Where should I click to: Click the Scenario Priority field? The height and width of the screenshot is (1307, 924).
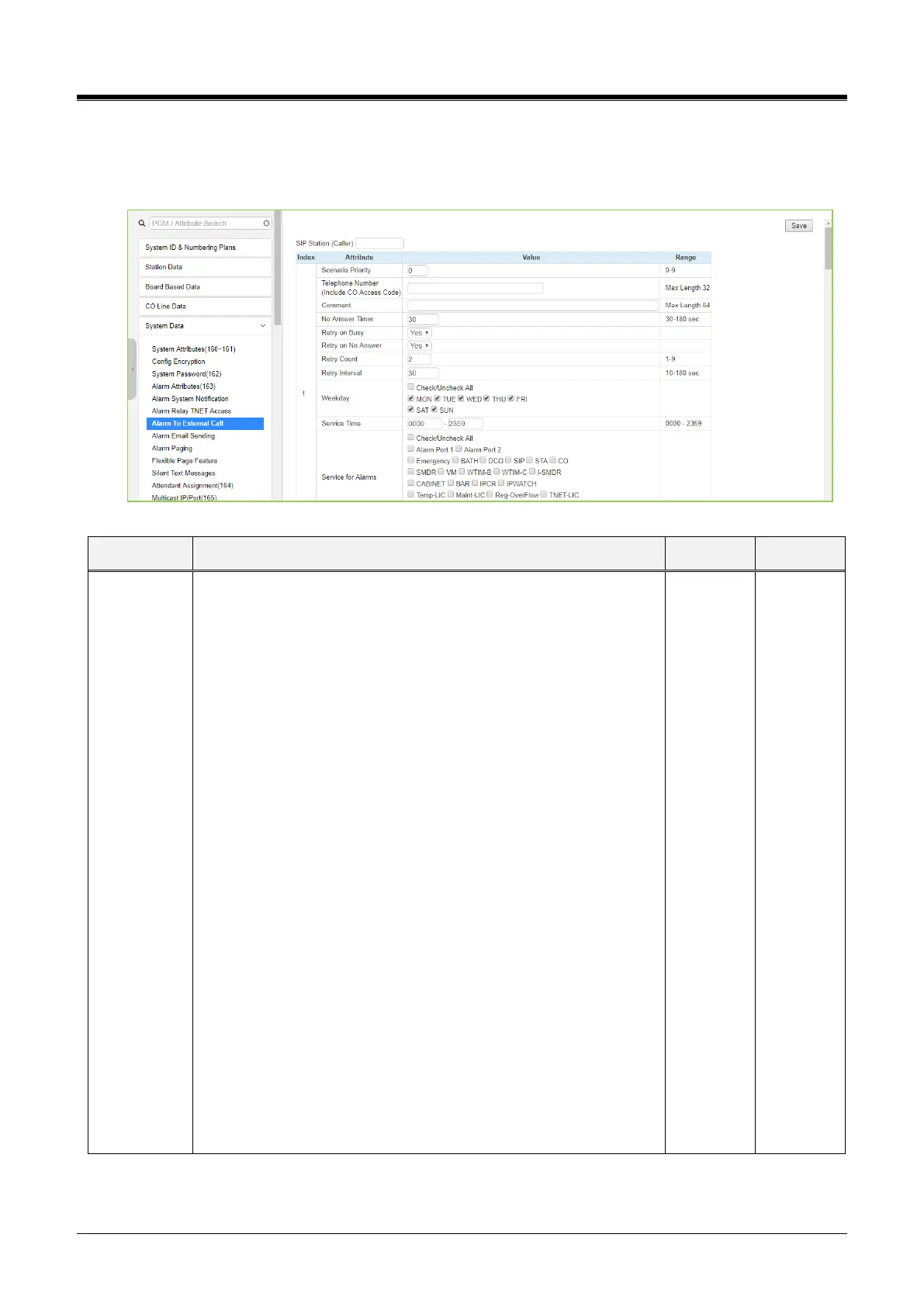417,271
